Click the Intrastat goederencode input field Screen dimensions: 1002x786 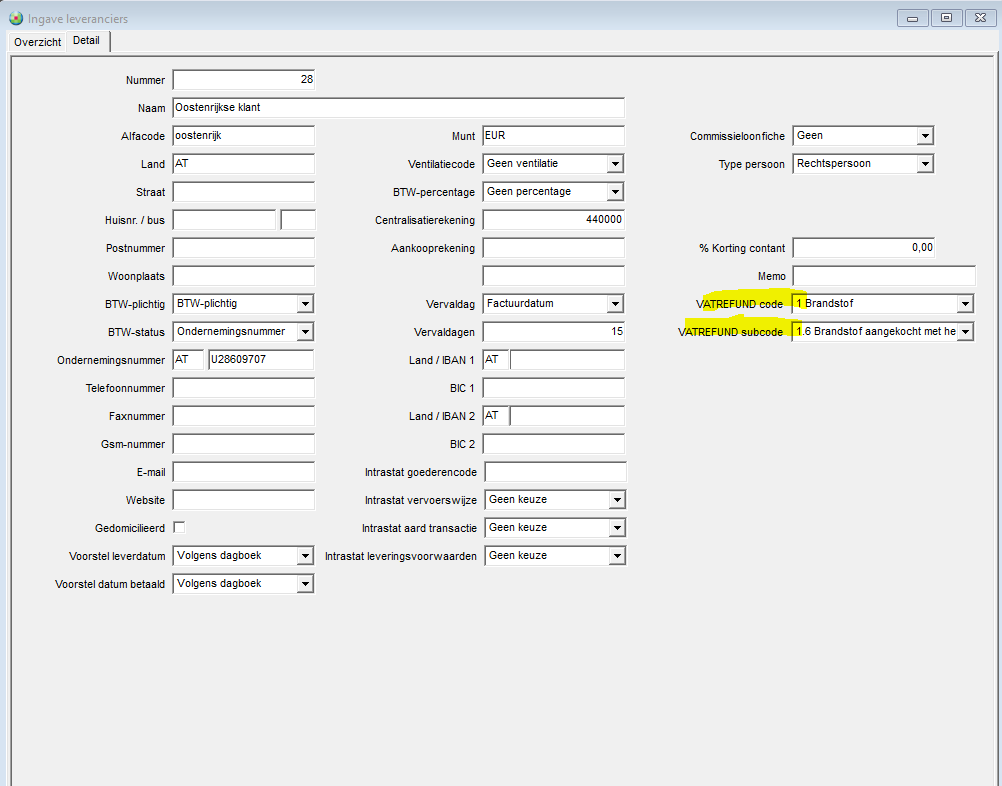[555, 472]
